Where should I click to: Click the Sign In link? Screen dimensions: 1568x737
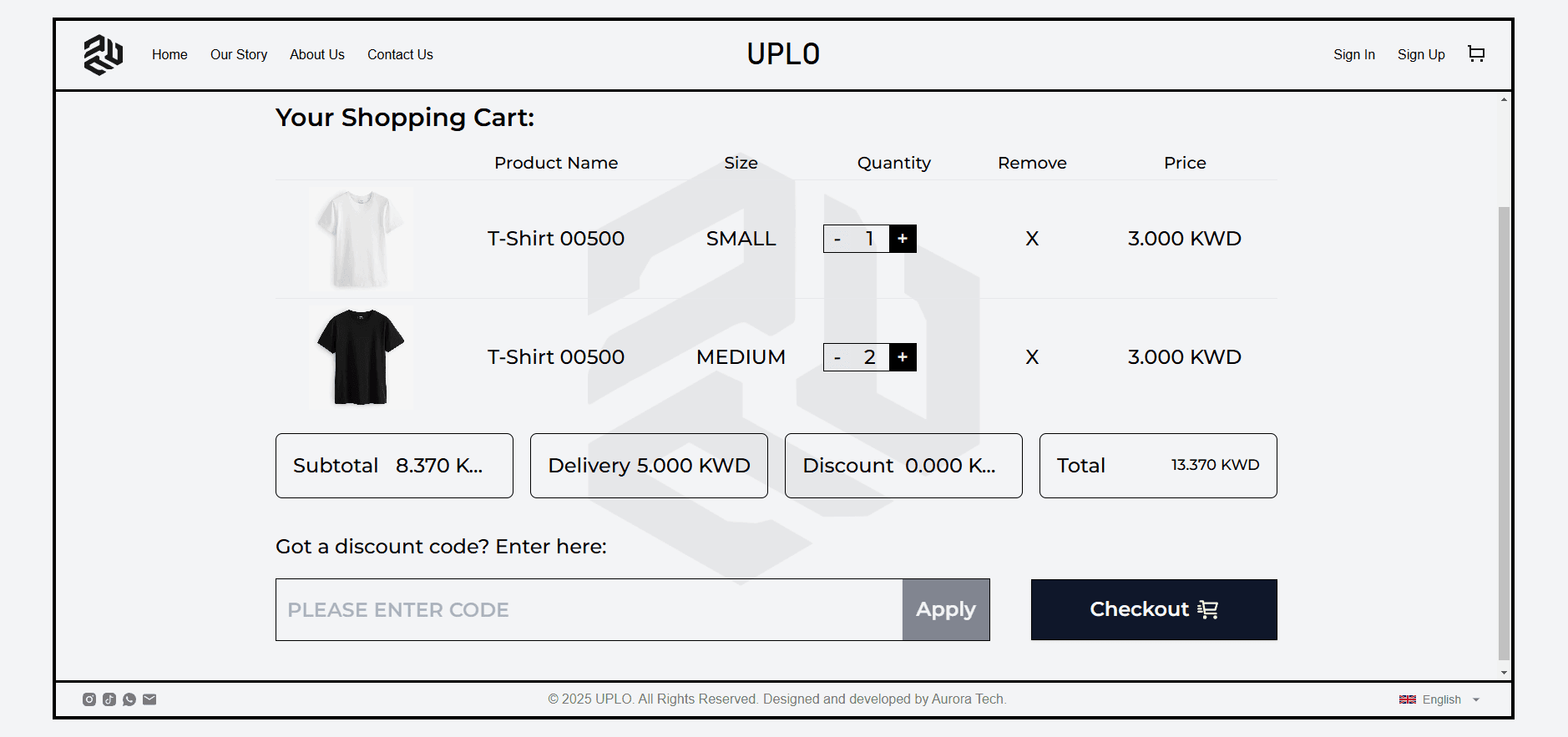(x=1353, y=54)
